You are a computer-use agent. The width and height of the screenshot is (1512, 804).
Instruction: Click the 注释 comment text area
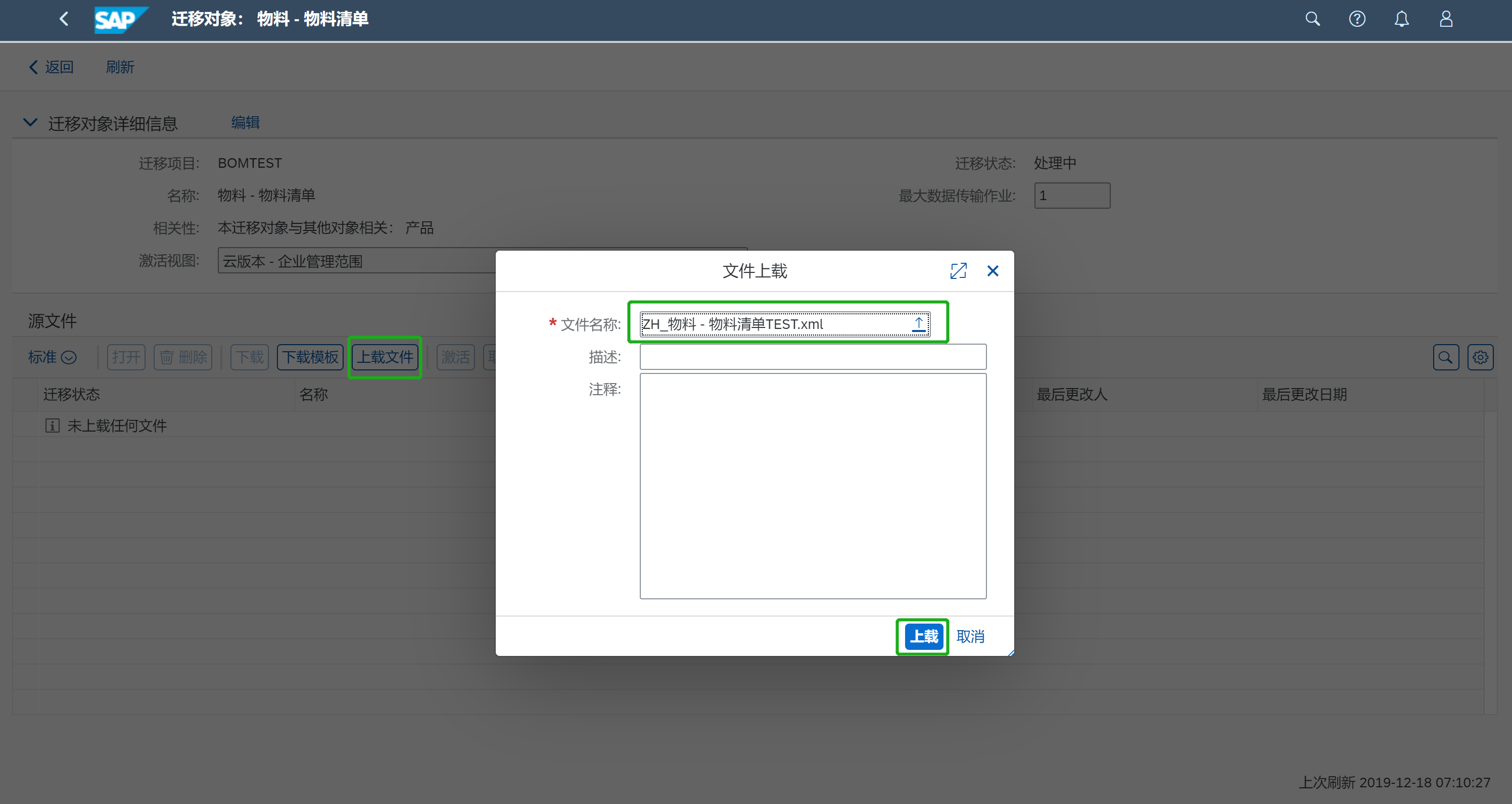tap(813, 486)
